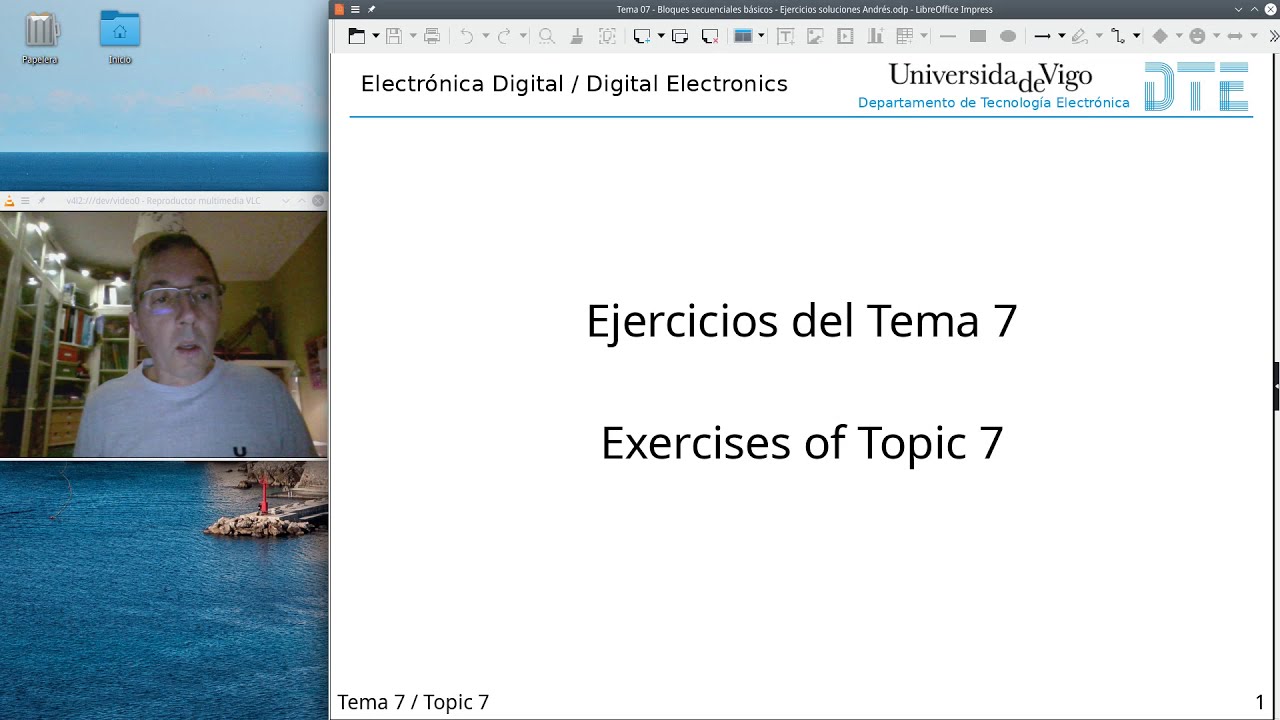Click the slide number 1 in footer
This screenshot has height=720, width=1280.
click(x=1260, y=702)
